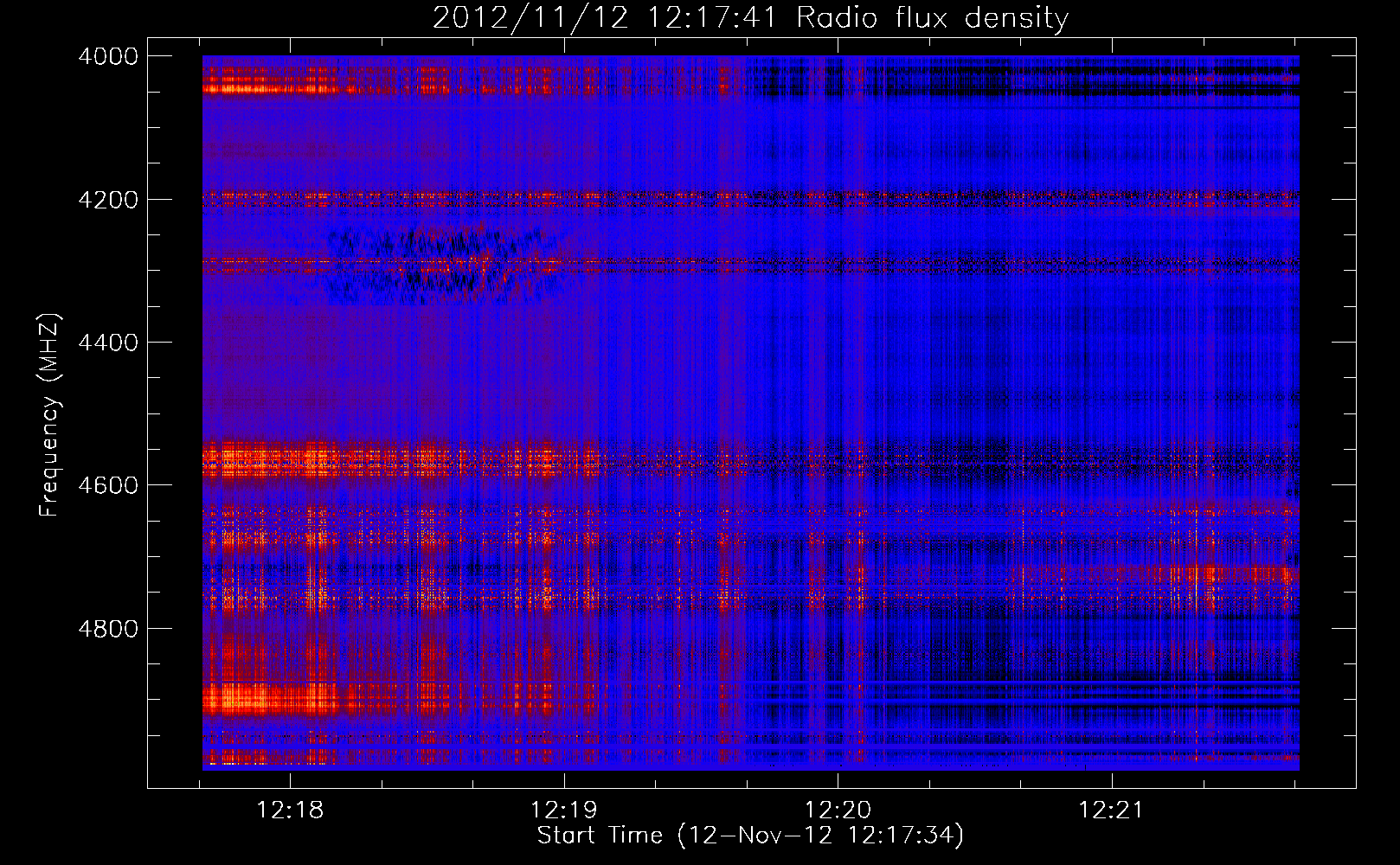Select the 4000 frequency axis label
The image size is (1400, 865).
coord(108,56)
